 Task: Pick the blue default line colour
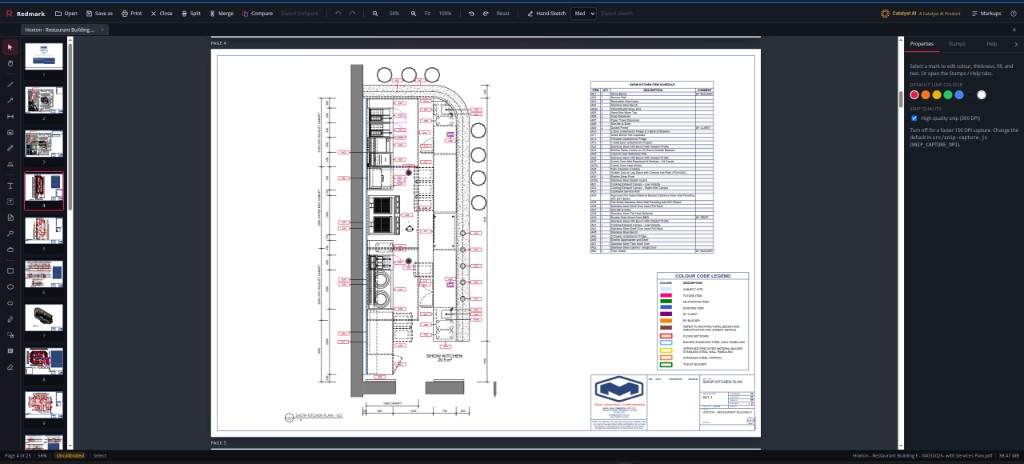click(959, 95)
